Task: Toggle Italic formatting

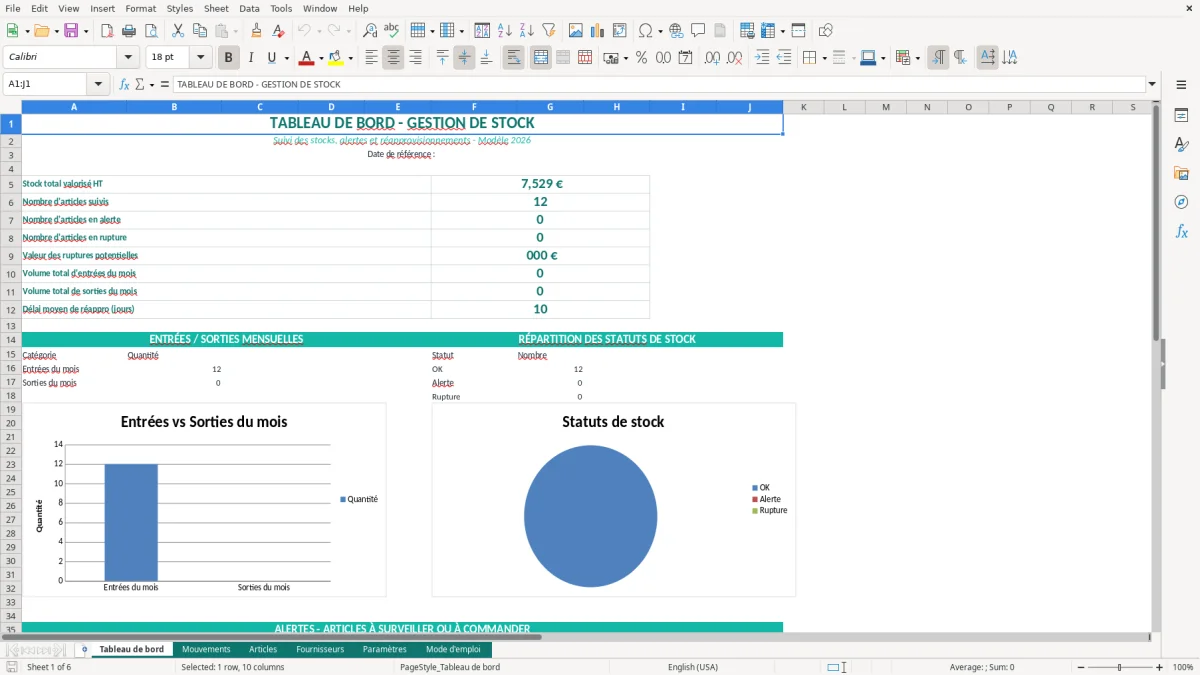Action: pyautogui.click(x=251, y=58)
